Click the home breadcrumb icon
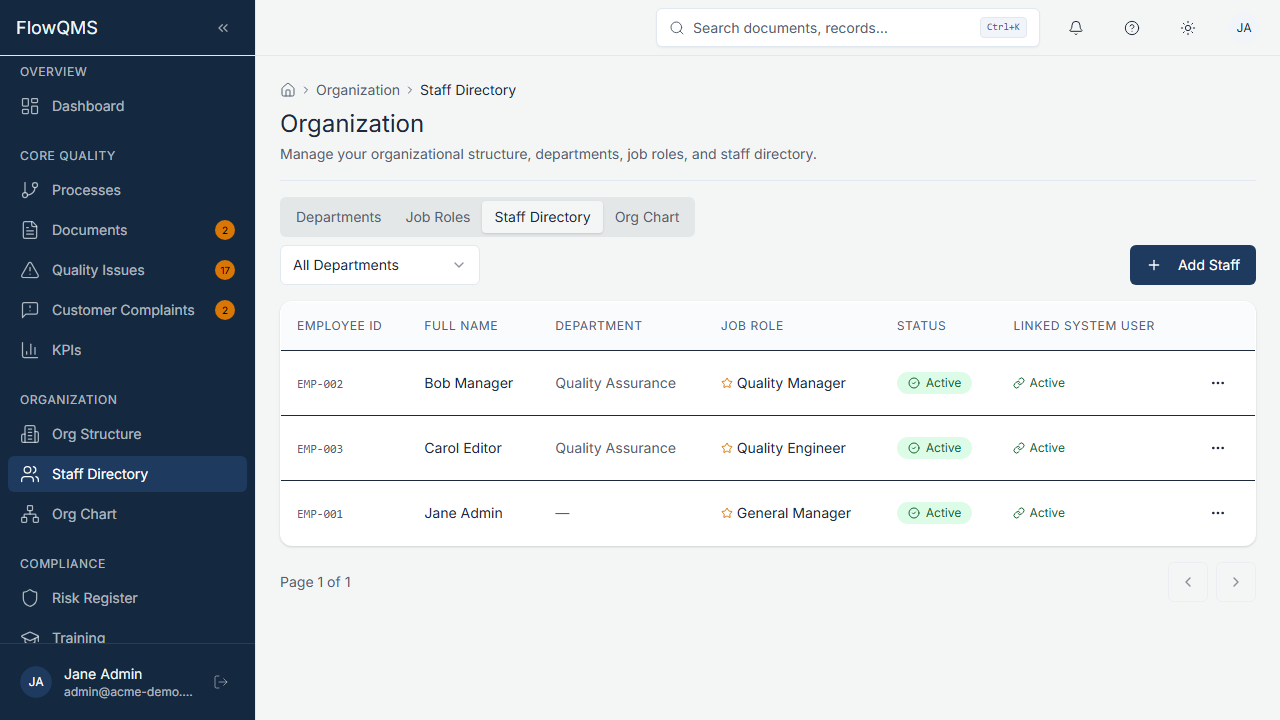Viewport: 1280px width, 720px height. pos(288,89)
